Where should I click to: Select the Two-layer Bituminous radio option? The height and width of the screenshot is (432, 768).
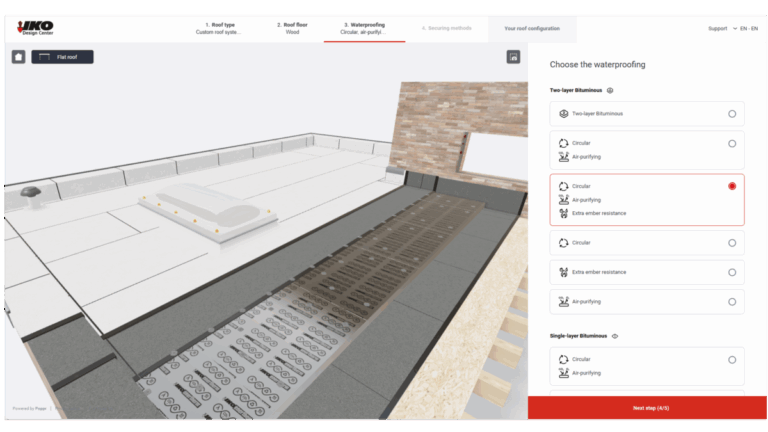pos(732,114)
